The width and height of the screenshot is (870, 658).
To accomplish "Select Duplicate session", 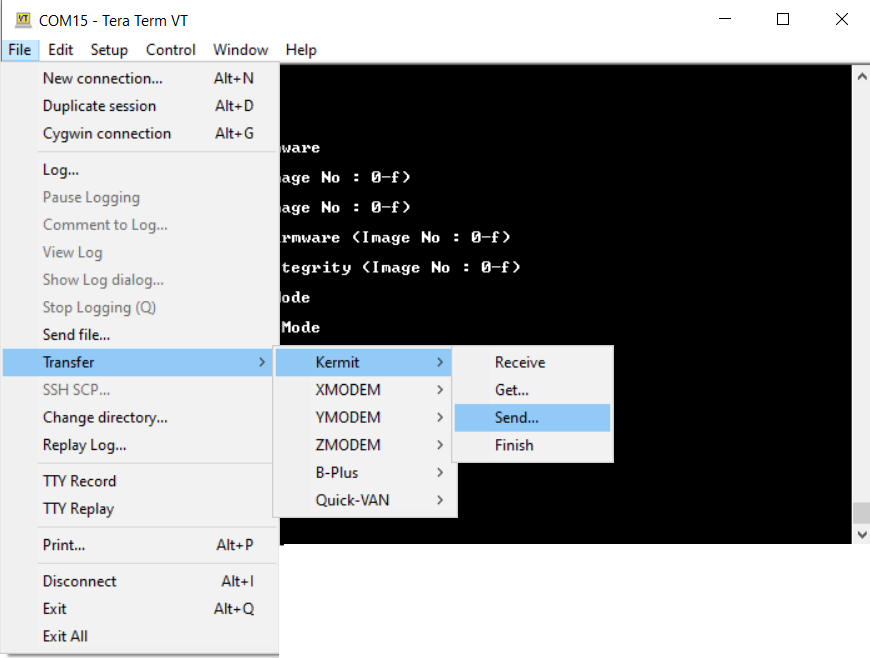I will 99,106.
